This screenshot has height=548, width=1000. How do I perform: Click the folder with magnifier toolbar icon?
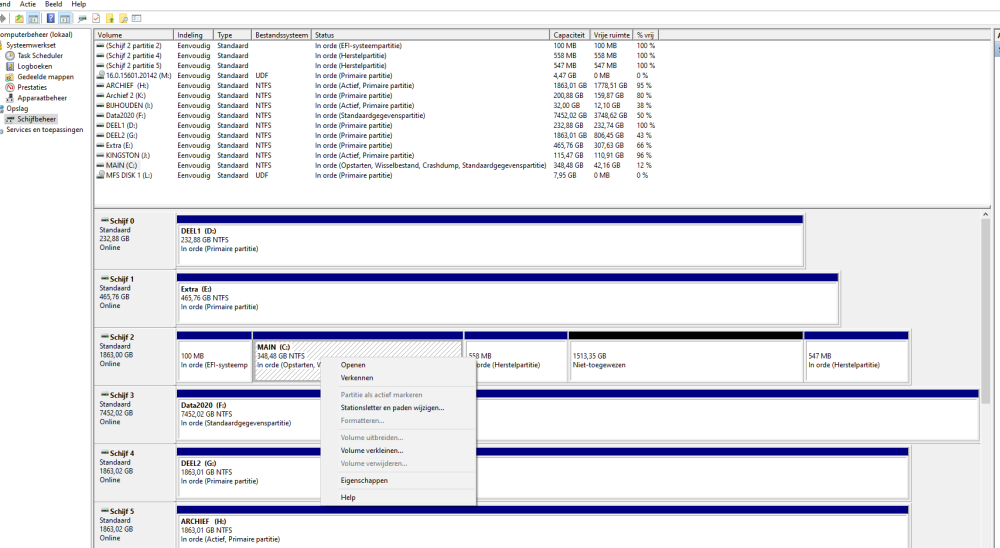123,19
